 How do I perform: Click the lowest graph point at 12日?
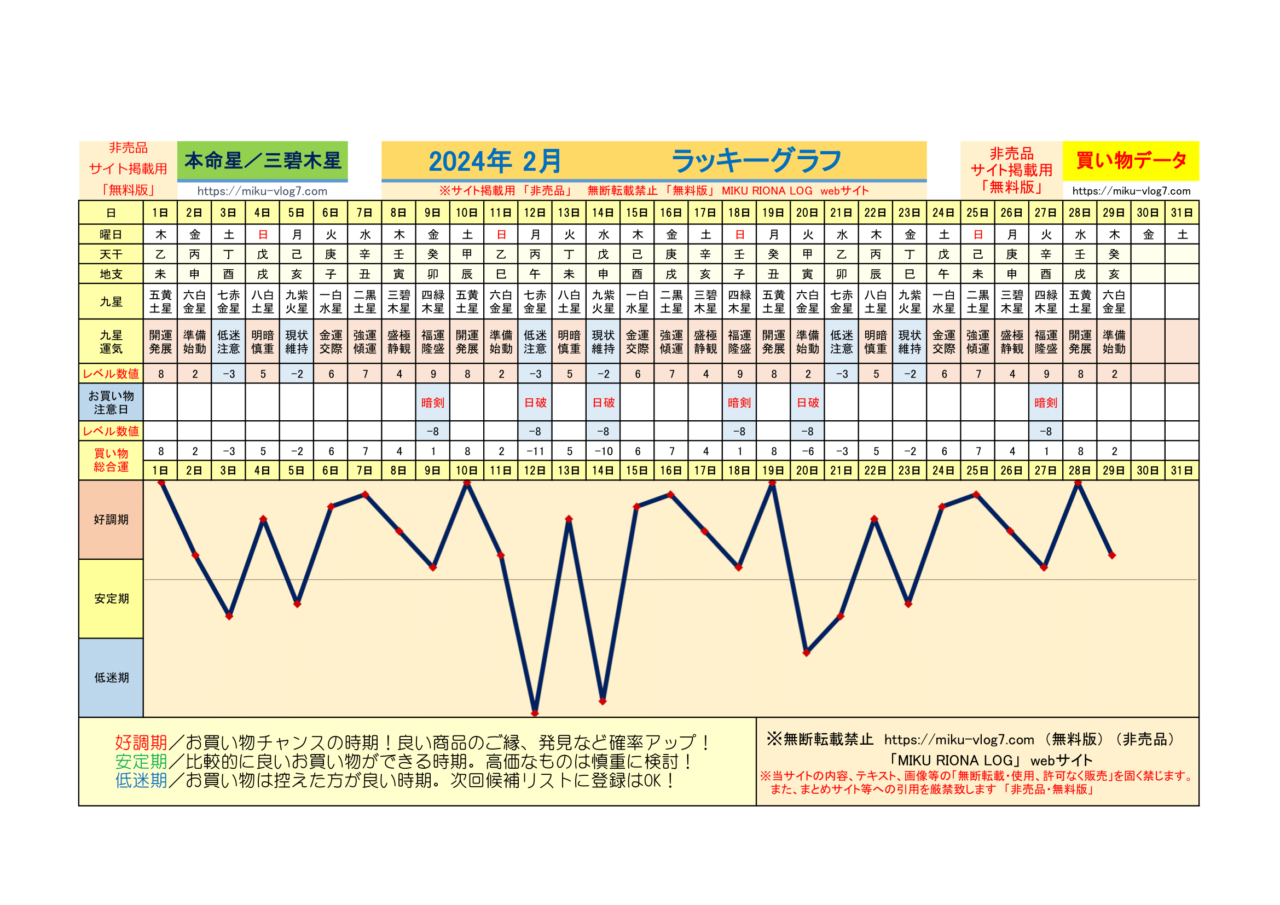pyautogui.click(x=535, y=713)
